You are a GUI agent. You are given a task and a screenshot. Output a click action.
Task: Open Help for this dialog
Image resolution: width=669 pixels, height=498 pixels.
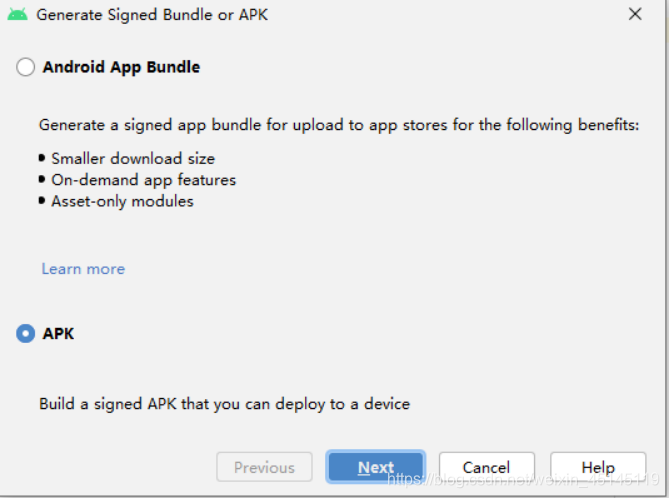(598, 467)
